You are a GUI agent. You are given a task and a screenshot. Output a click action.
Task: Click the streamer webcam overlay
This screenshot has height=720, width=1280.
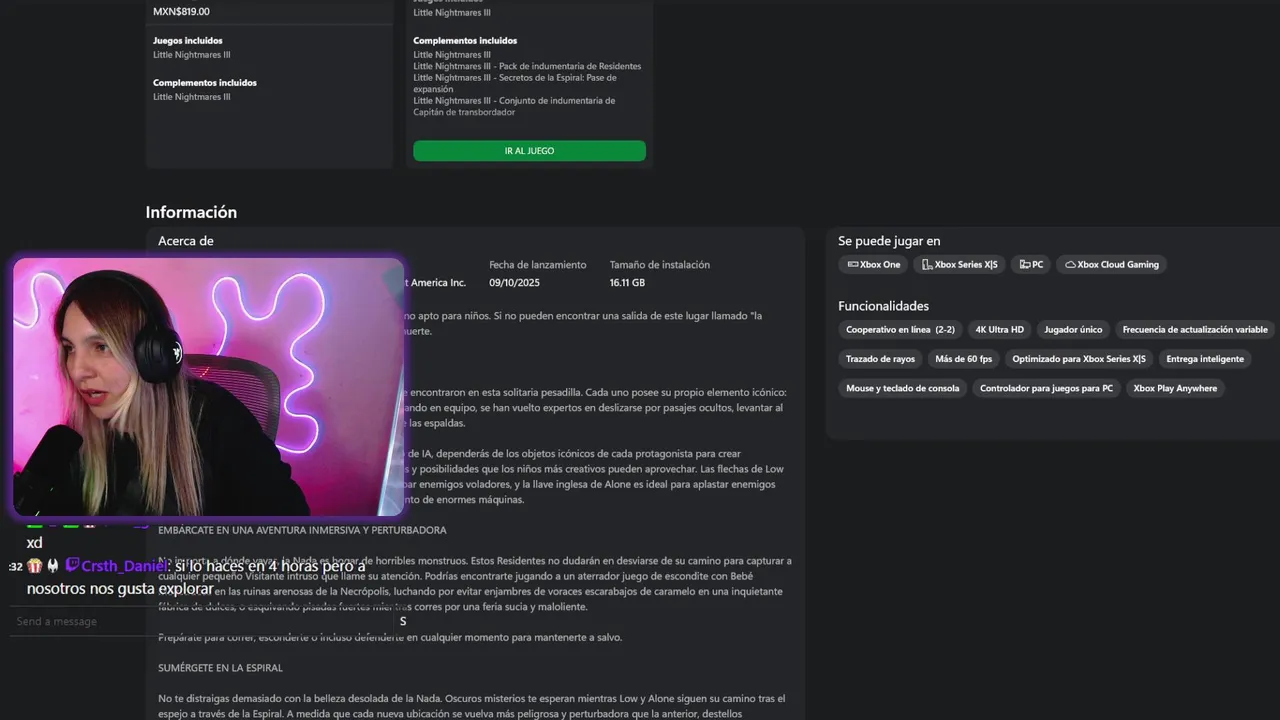tap(208, 387)
